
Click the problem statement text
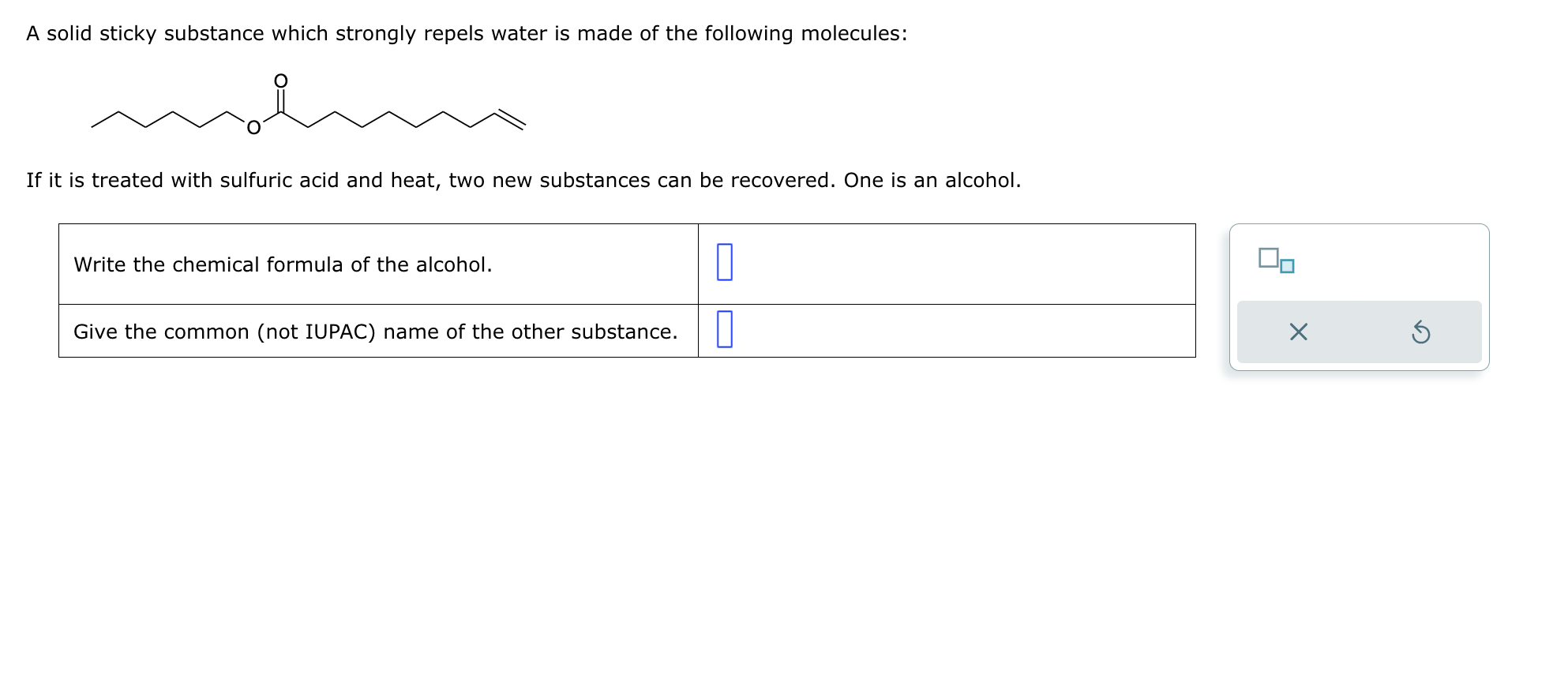pos(466,33)
